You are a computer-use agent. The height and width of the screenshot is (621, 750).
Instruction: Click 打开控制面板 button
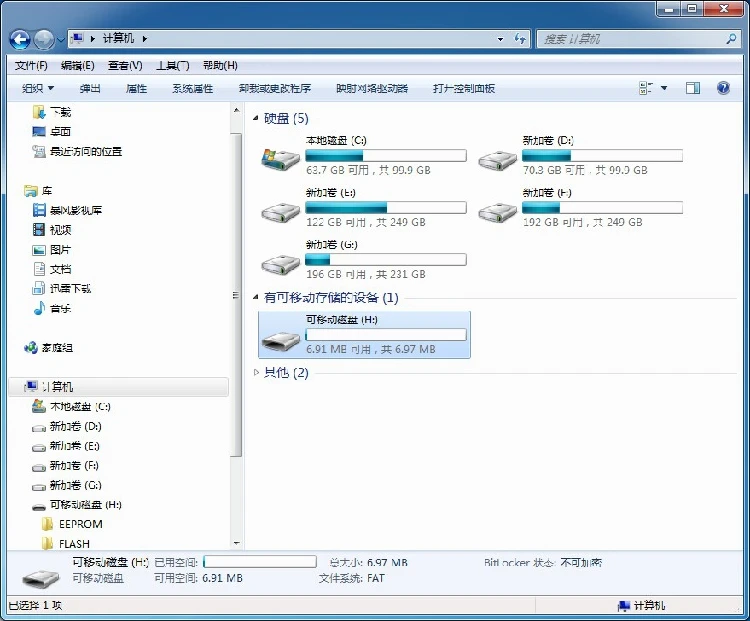pyautogui.click(x=463, y=89)
